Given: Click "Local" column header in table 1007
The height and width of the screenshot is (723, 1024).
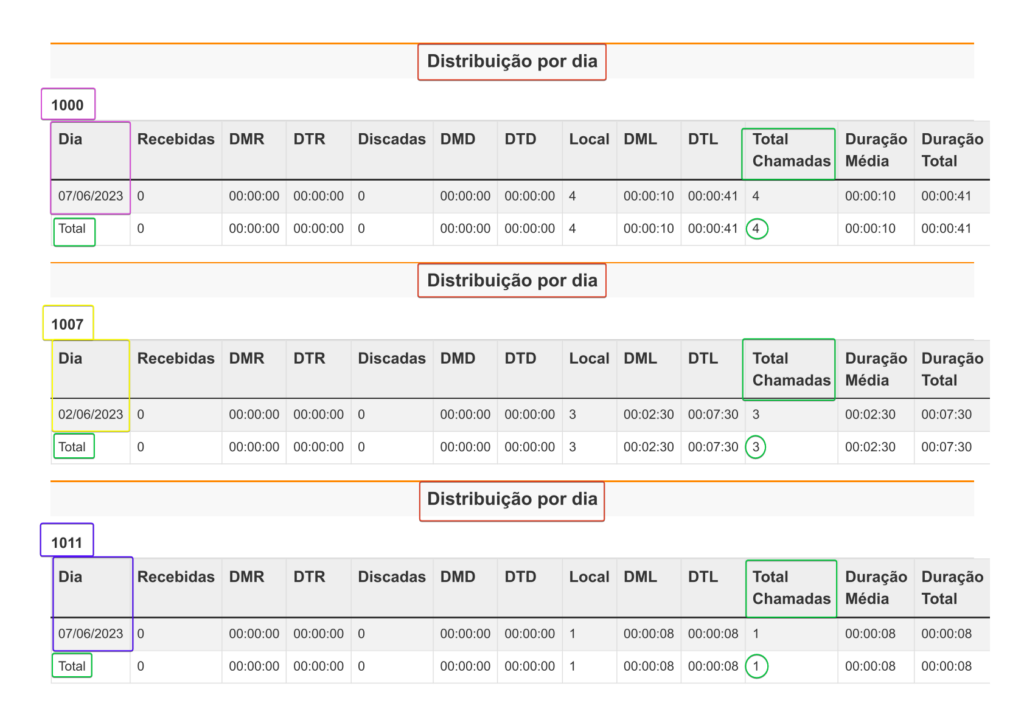Looking at the screenshot, I should pos(589,359).
